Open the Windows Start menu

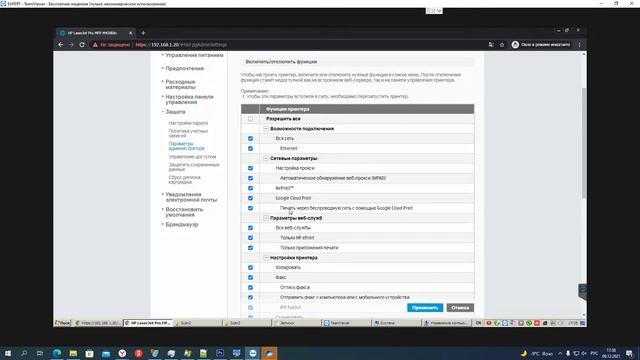[7, 353]
